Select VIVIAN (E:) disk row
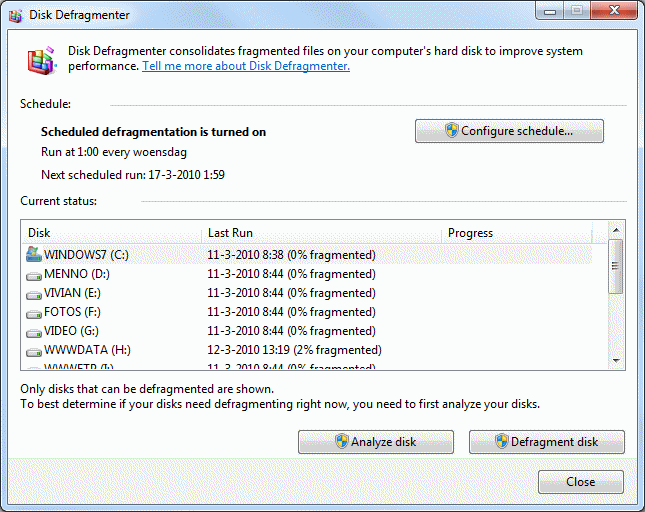645x512 pixels. pos(307,293)
